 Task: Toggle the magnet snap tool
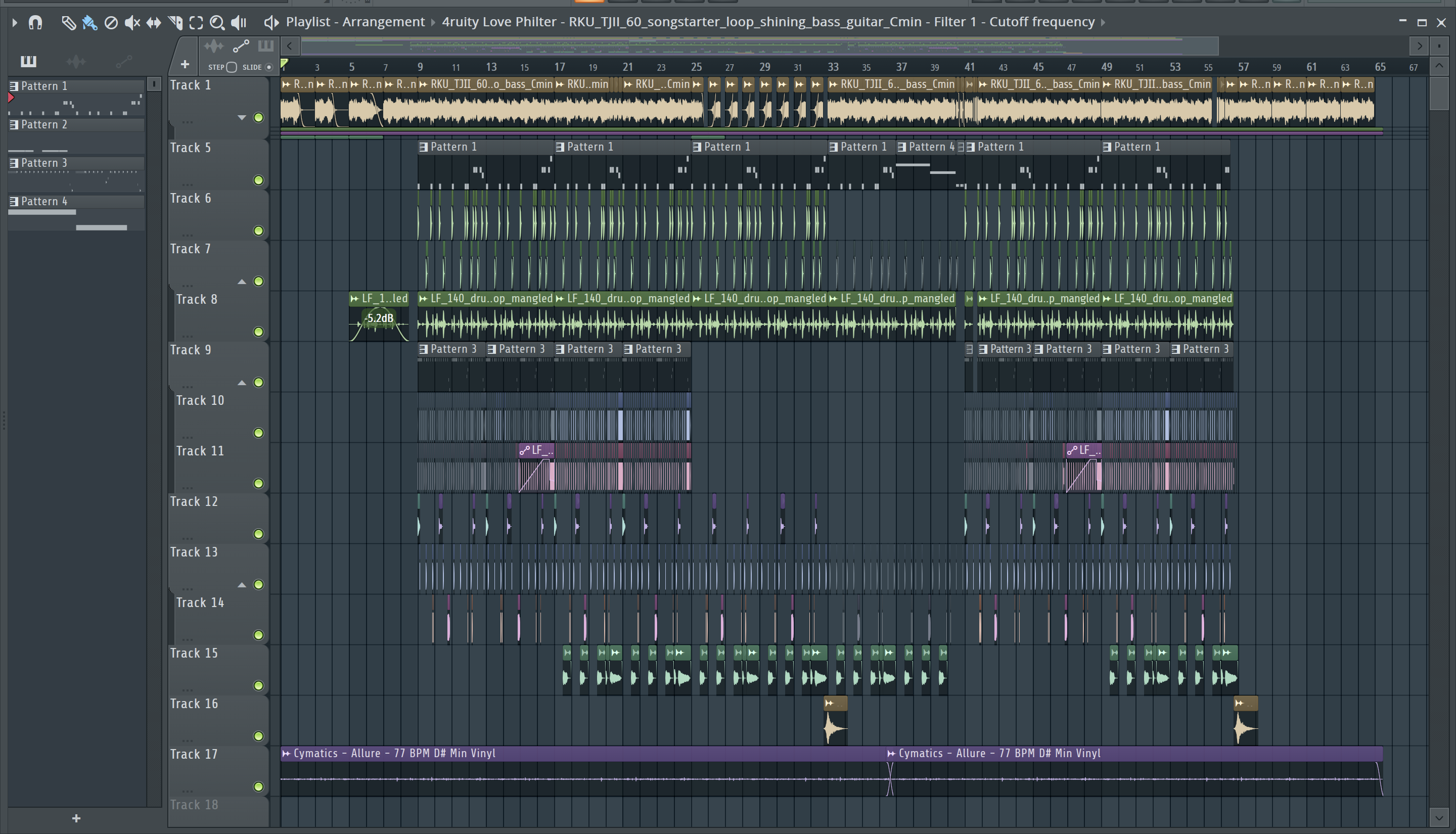[x=35, y=22]
